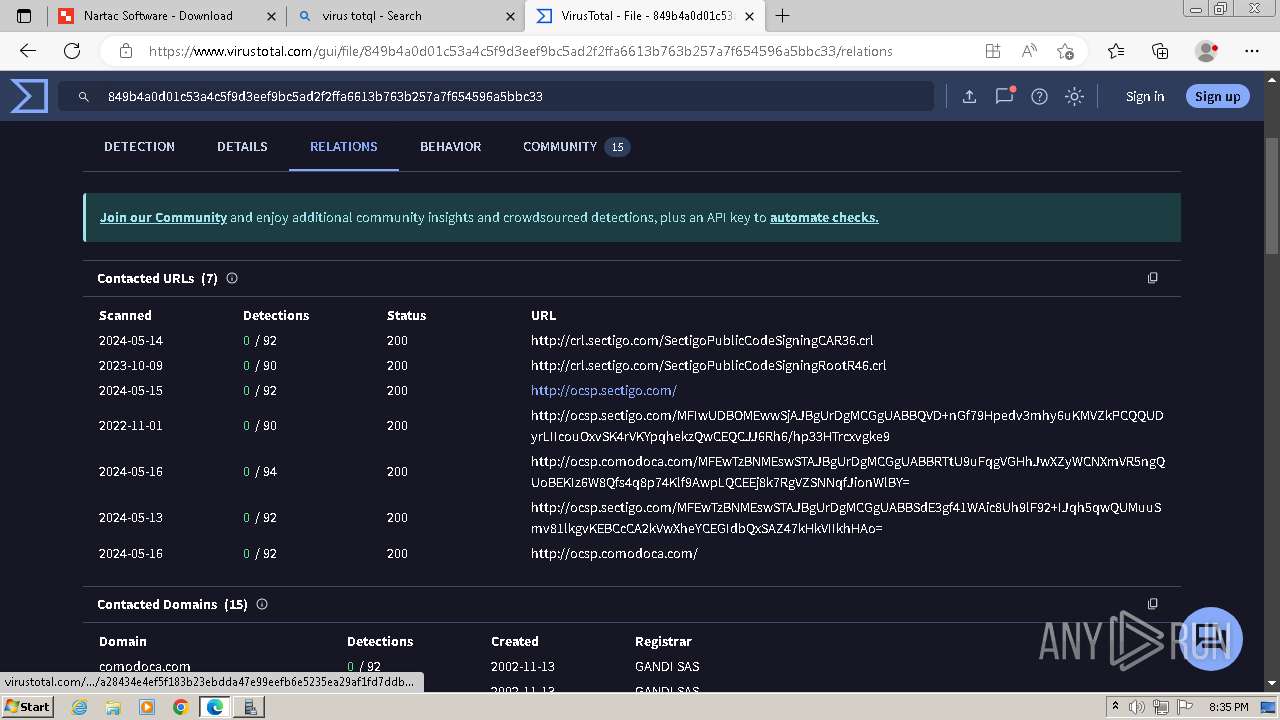The image size is (1280, 720).
Task: Click the site lock icon in address bar
Action: click(x=126, y=51)
